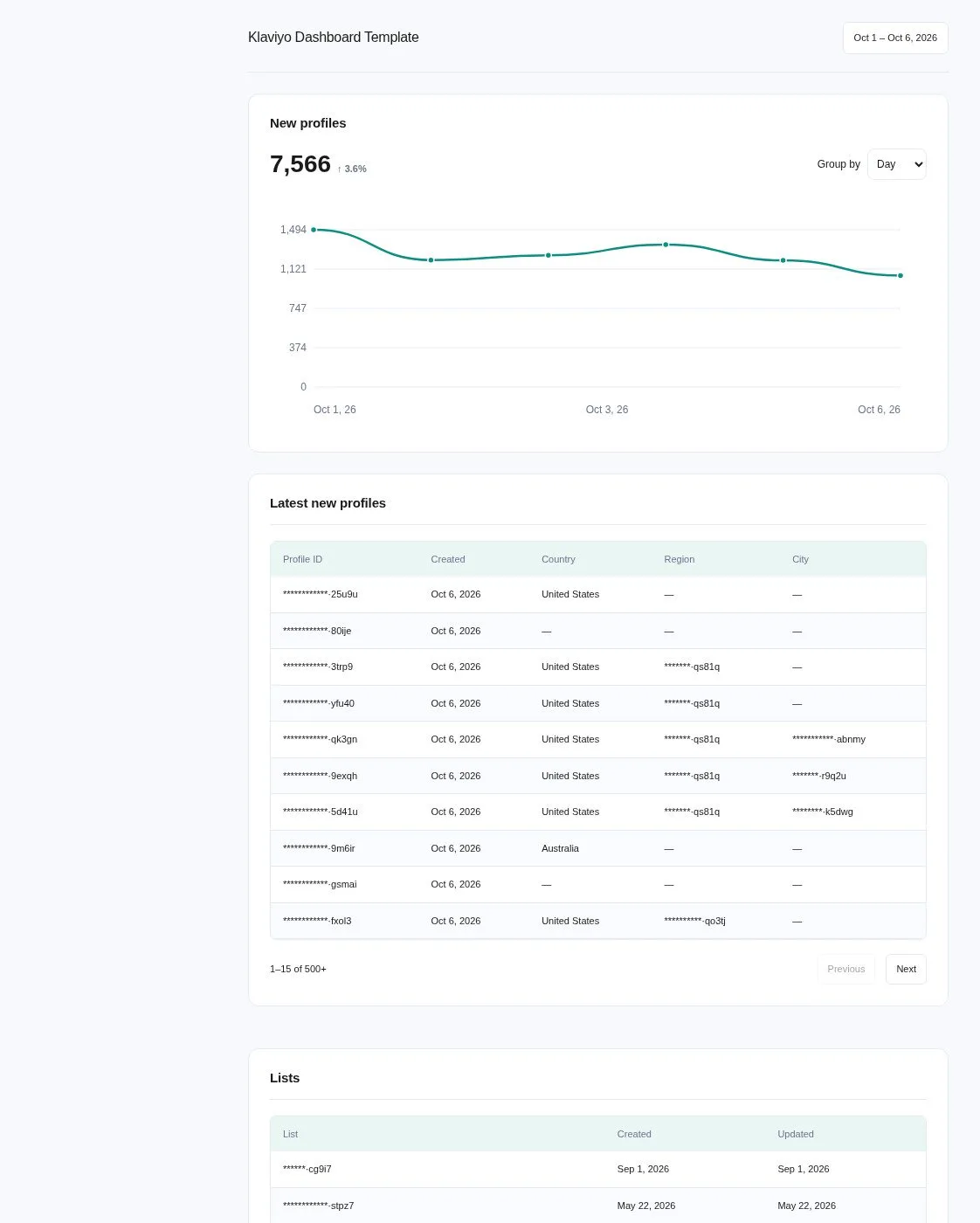Click the 3.6% change indicator
The image size is (980, 1223).
pos(352,169)
